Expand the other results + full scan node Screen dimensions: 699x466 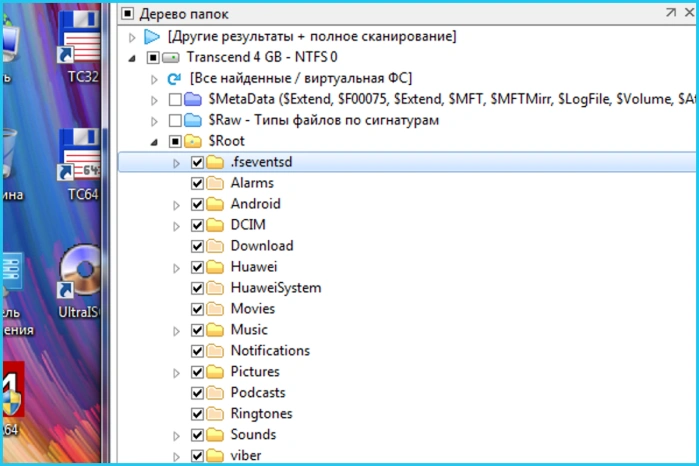(132, 37)
